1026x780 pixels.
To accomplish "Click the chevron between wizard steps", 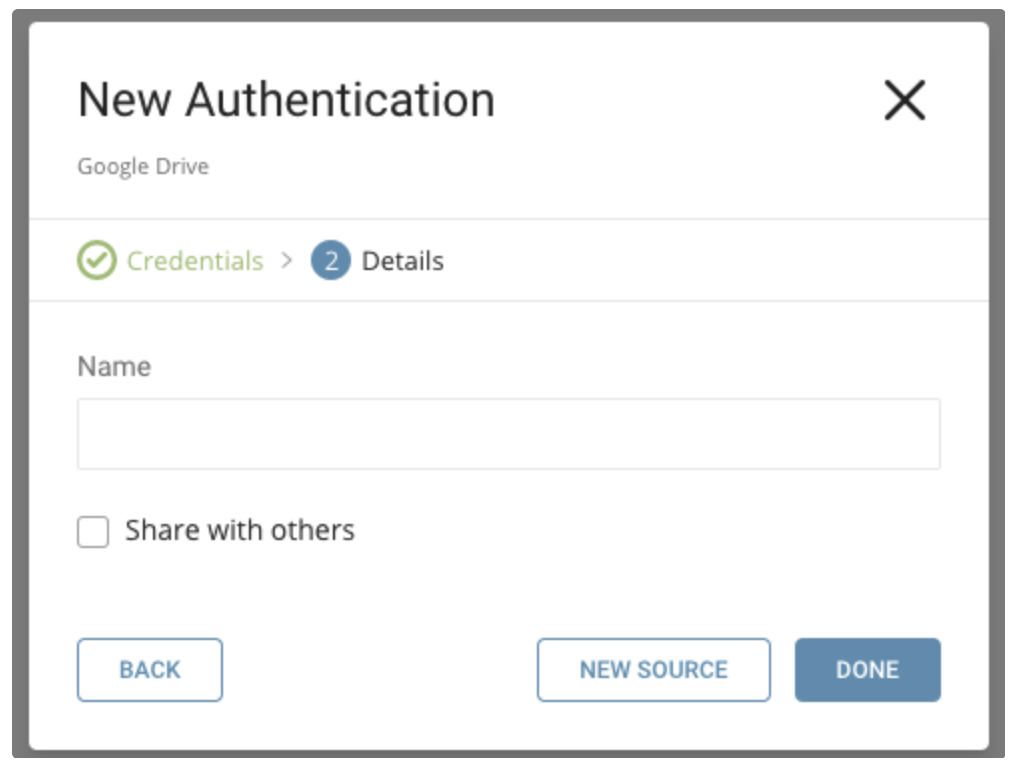I will [x=287, y=261].
